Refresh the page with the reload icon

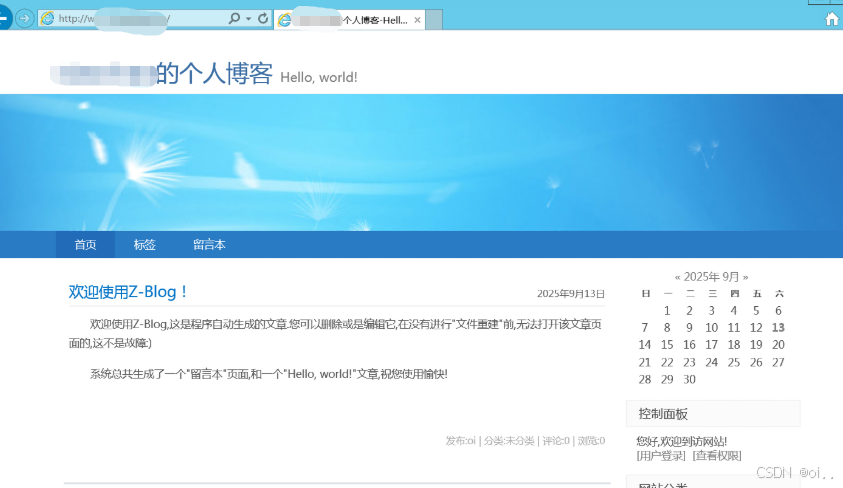coord(263,19)
